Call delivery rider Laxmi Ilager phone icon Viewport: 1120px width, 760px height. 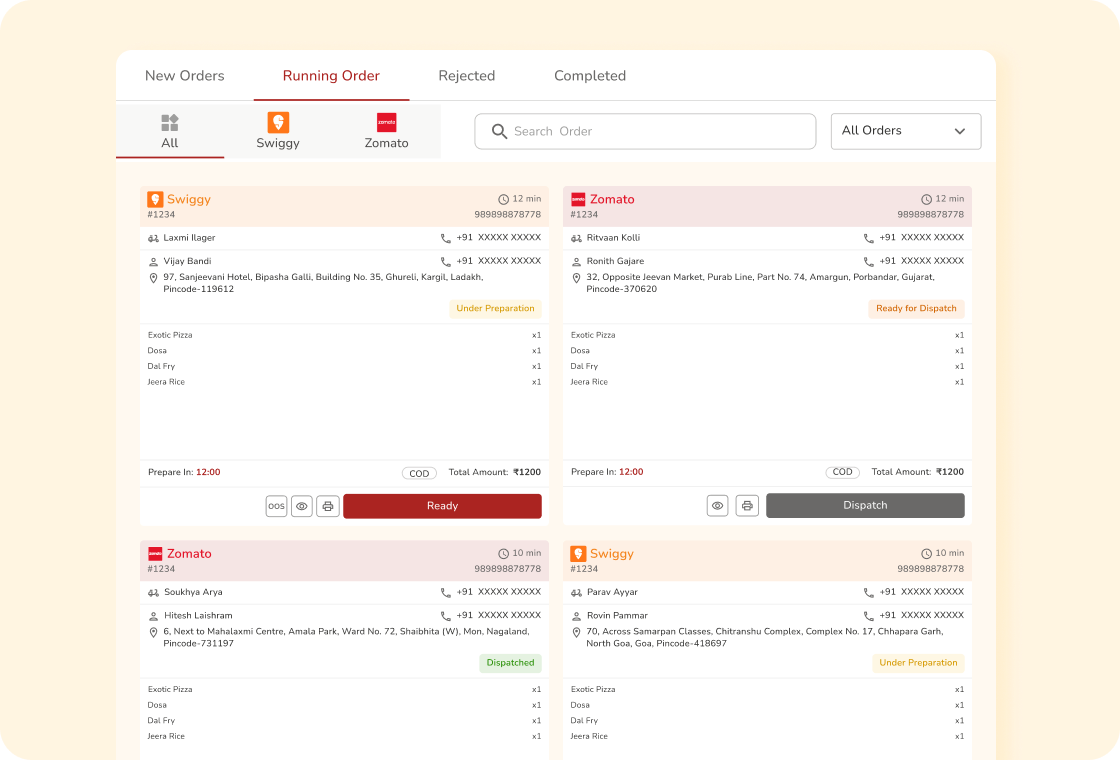point(446,238)
